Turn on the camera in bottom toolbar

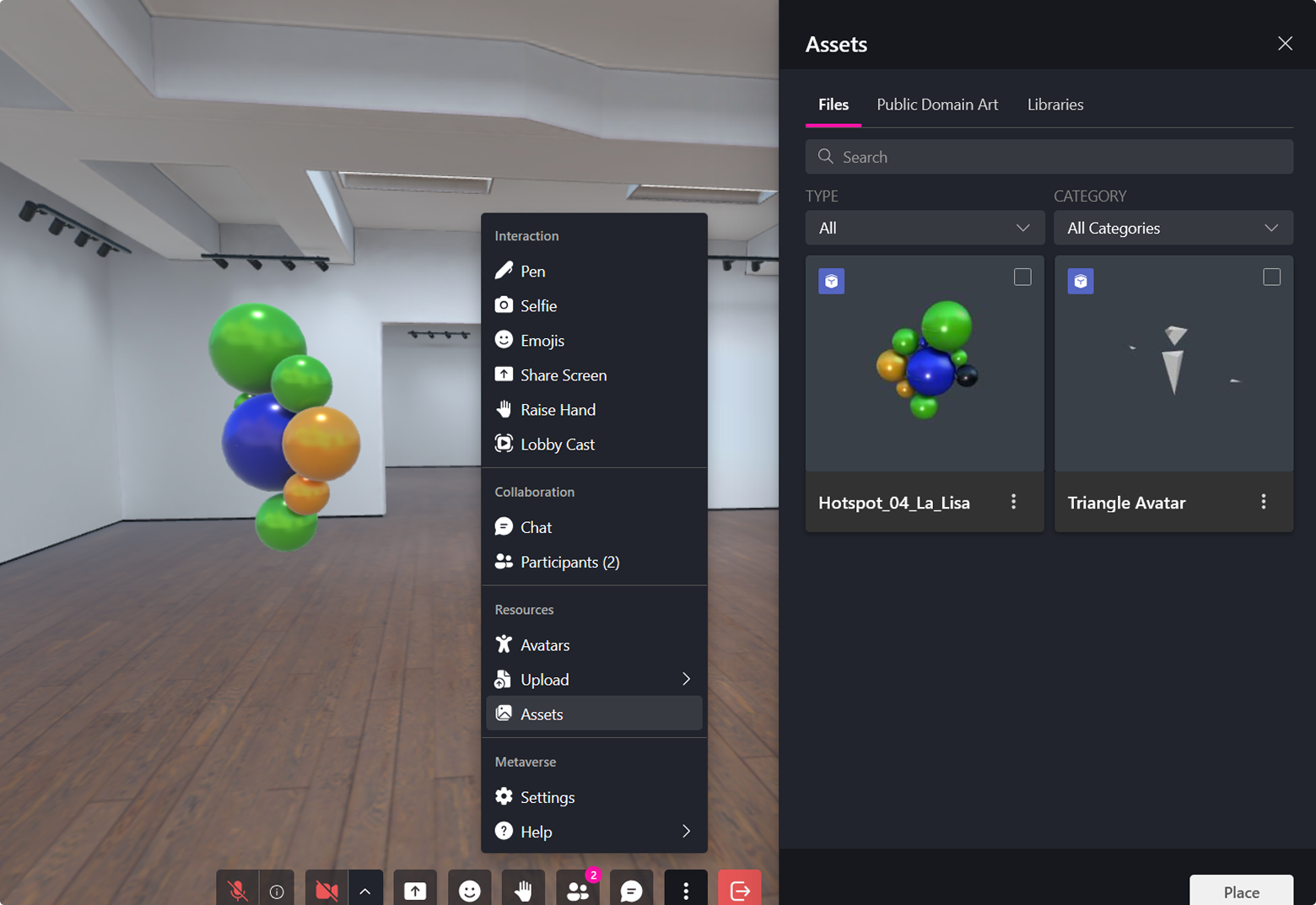click(326, 890)
